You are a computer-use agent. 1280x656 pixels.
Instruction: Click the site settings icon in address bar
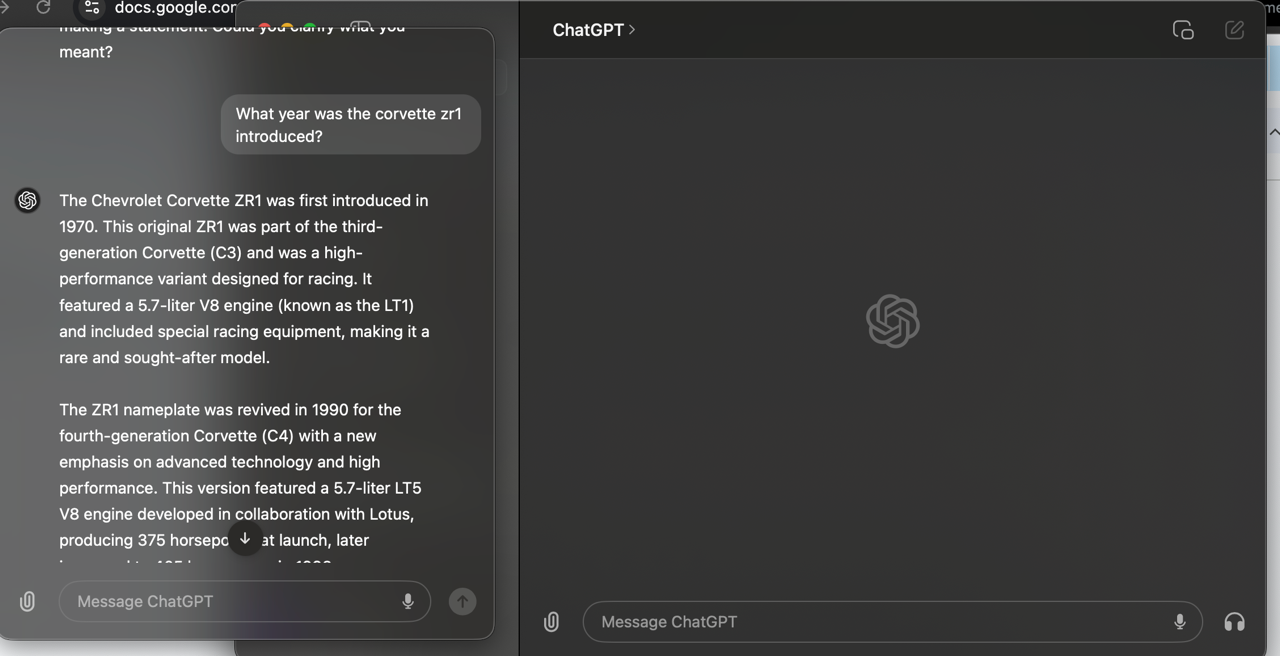(92, 7)
